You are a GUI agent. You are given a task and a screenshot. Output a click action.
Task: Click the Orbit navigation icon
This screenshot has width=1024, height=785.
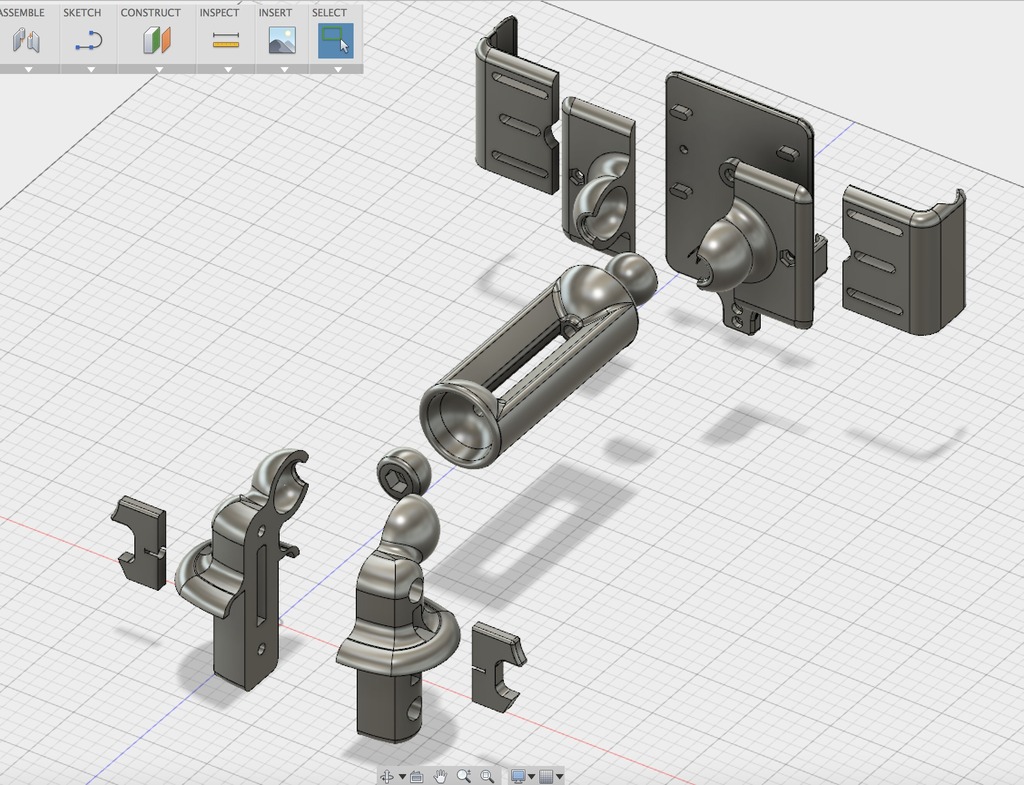387,776
